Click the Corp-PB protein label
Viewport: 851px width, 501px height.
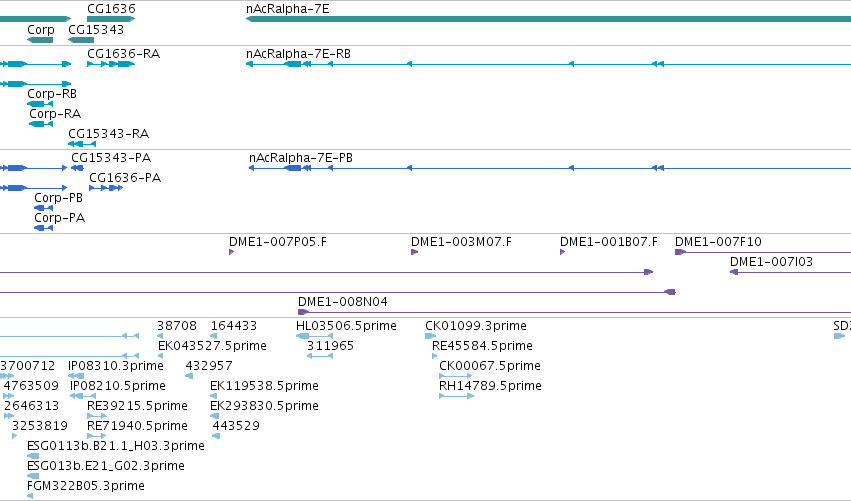pos(59,198)
